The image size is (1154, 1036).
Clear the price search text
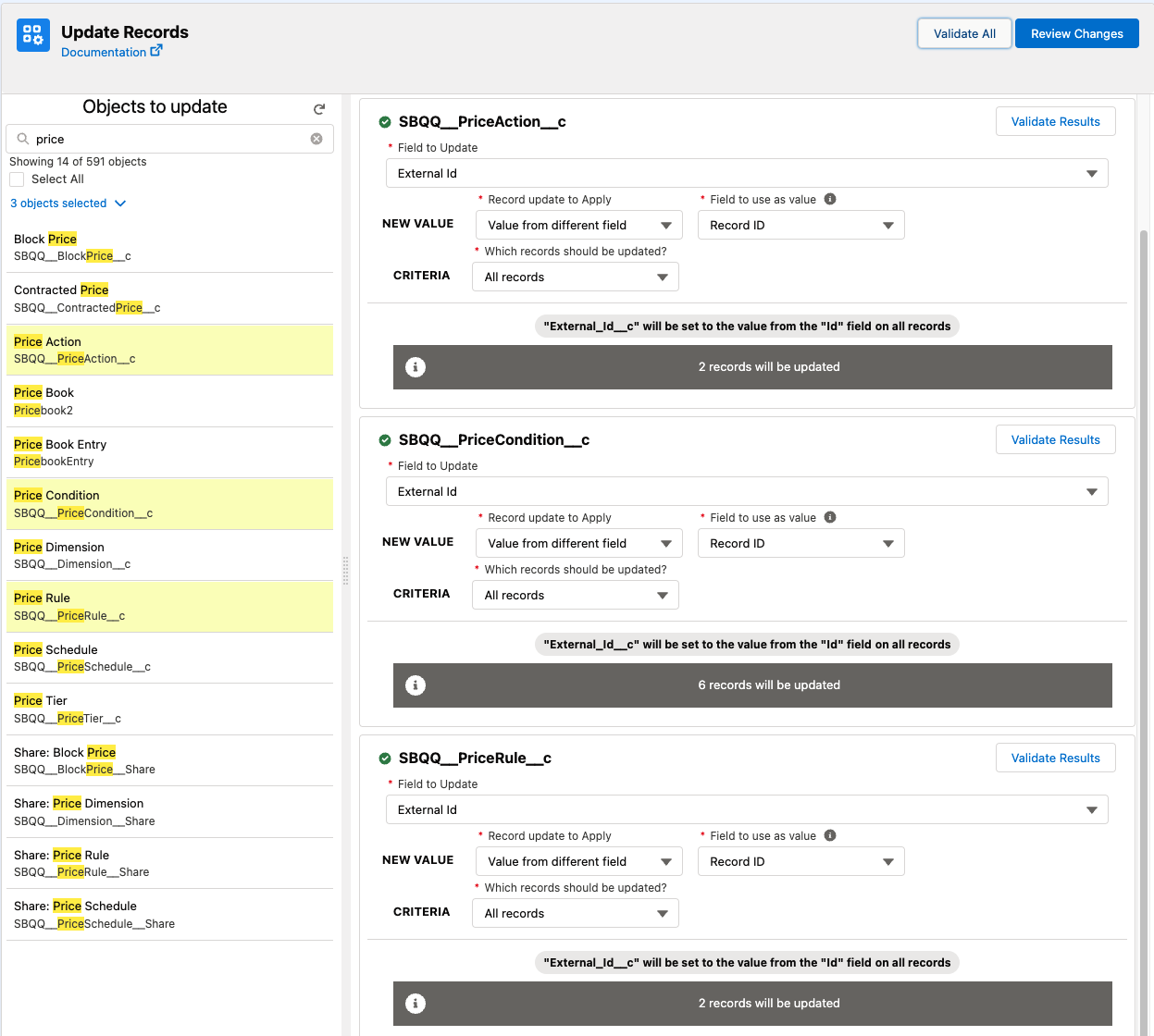click(316, 139)
